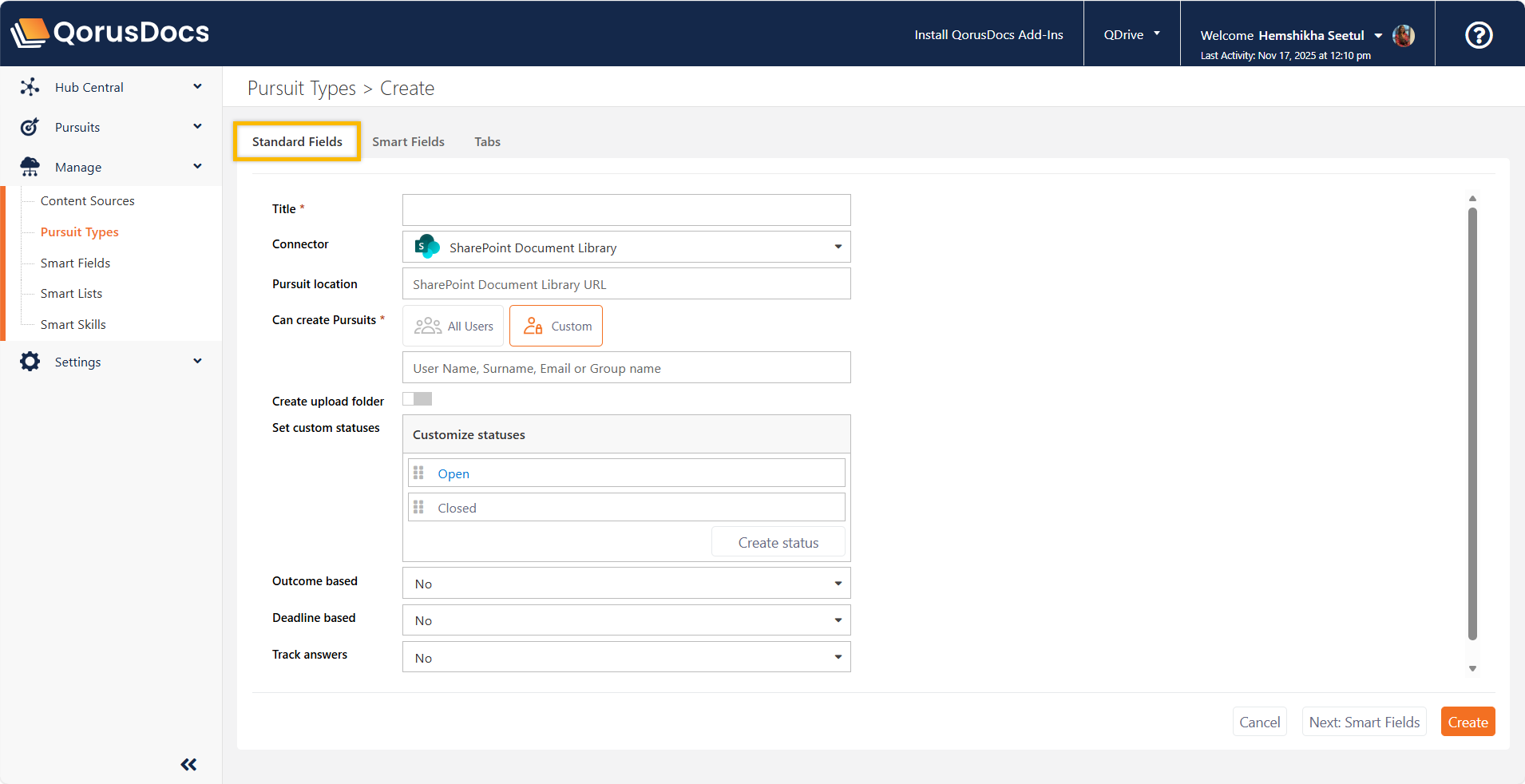The width and height of the screenshot is (1525, 784).
Task: Click the form's vertical scrollbar
Action: coord(1472,423)
